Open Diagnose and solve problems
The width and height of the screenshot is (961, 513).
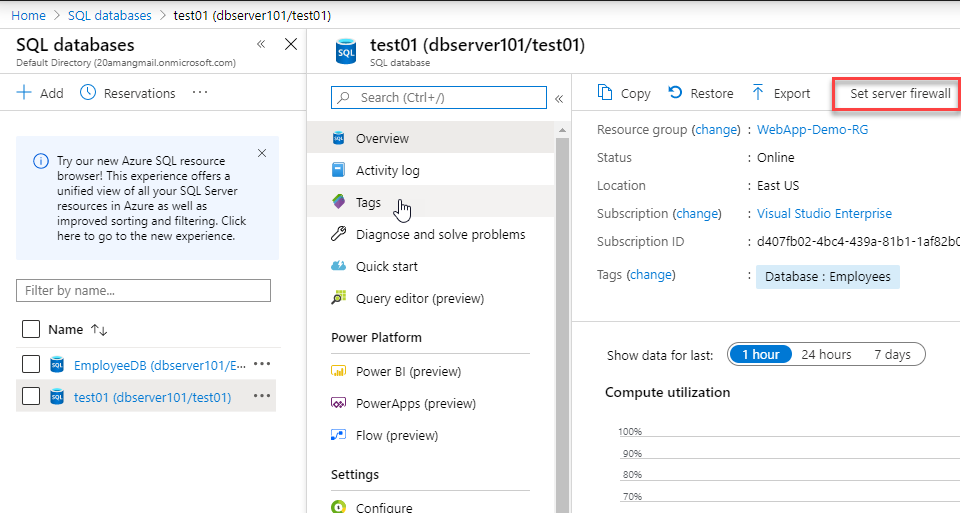point(431,234)
